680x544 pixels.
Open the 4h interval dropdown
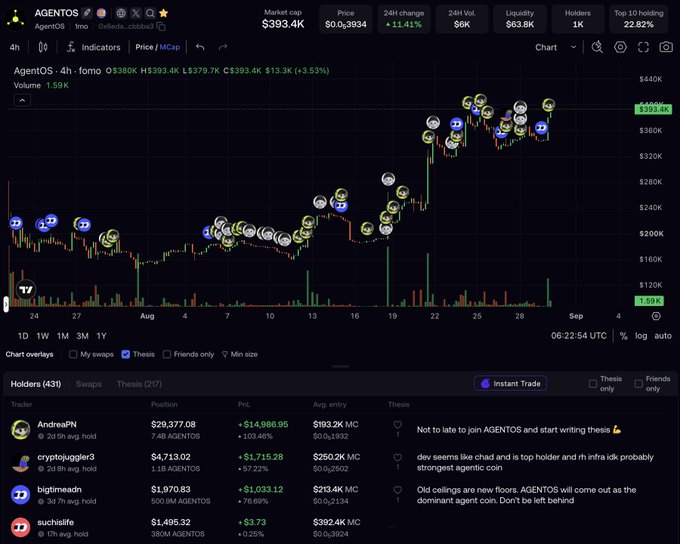pyautogui.click(x=15, y=47)
